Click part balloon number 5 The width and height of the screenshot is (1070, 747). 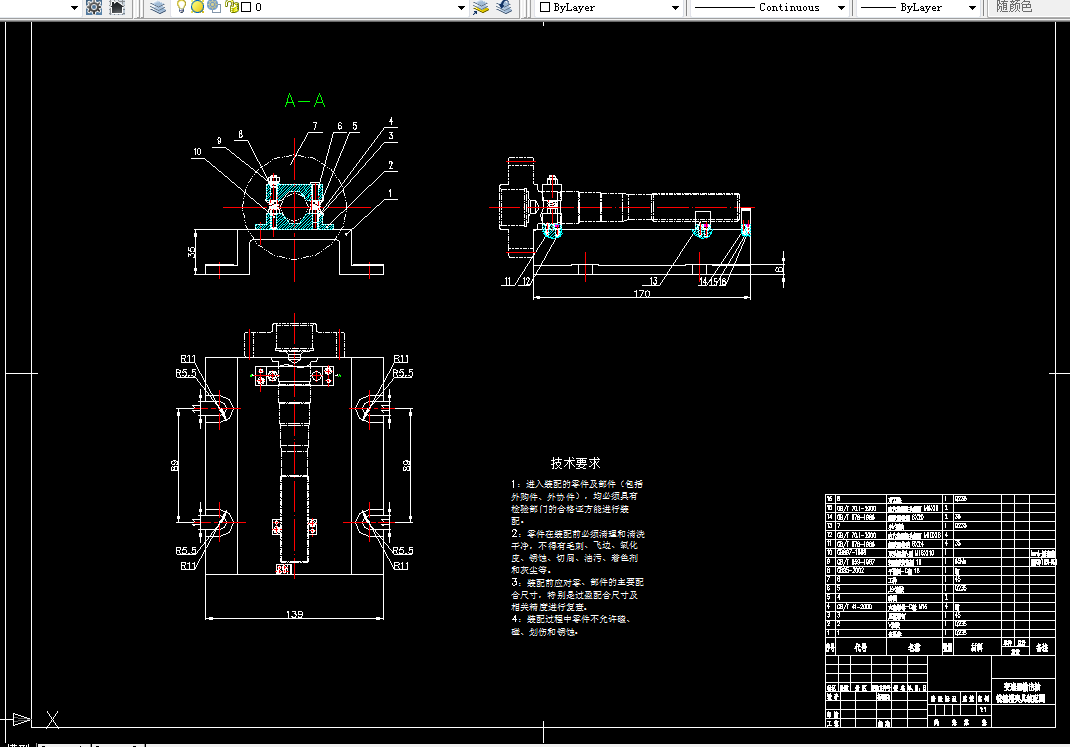(355, 126)
